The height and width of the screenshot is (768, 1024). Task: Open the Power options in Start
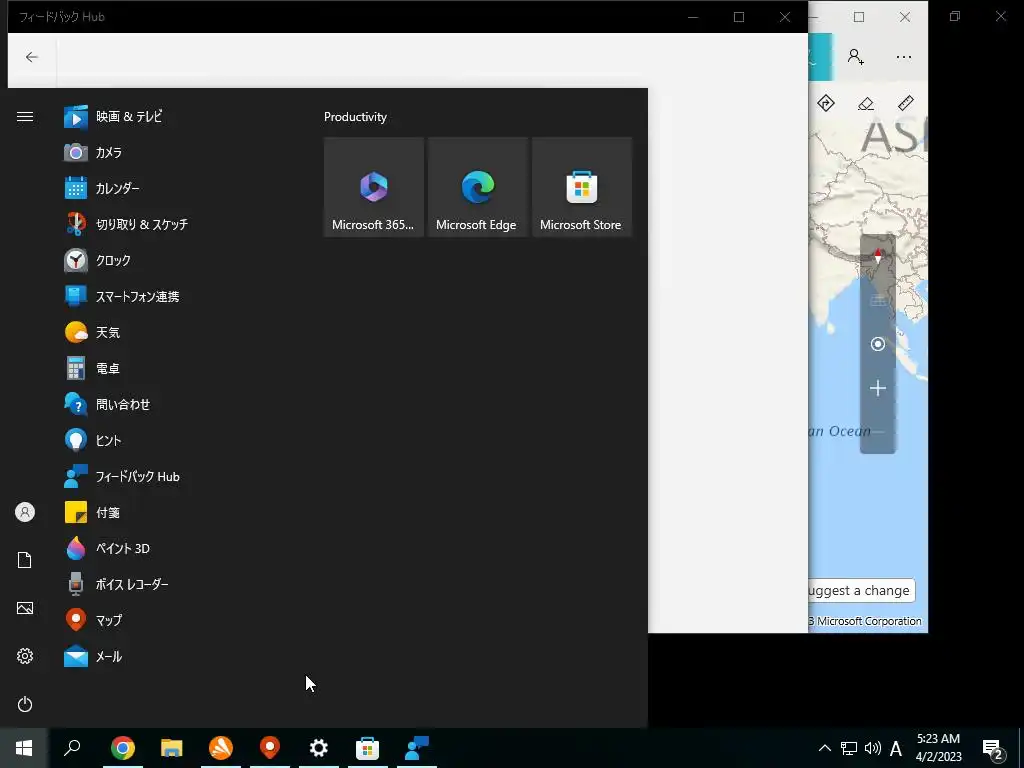pos(25,704)
